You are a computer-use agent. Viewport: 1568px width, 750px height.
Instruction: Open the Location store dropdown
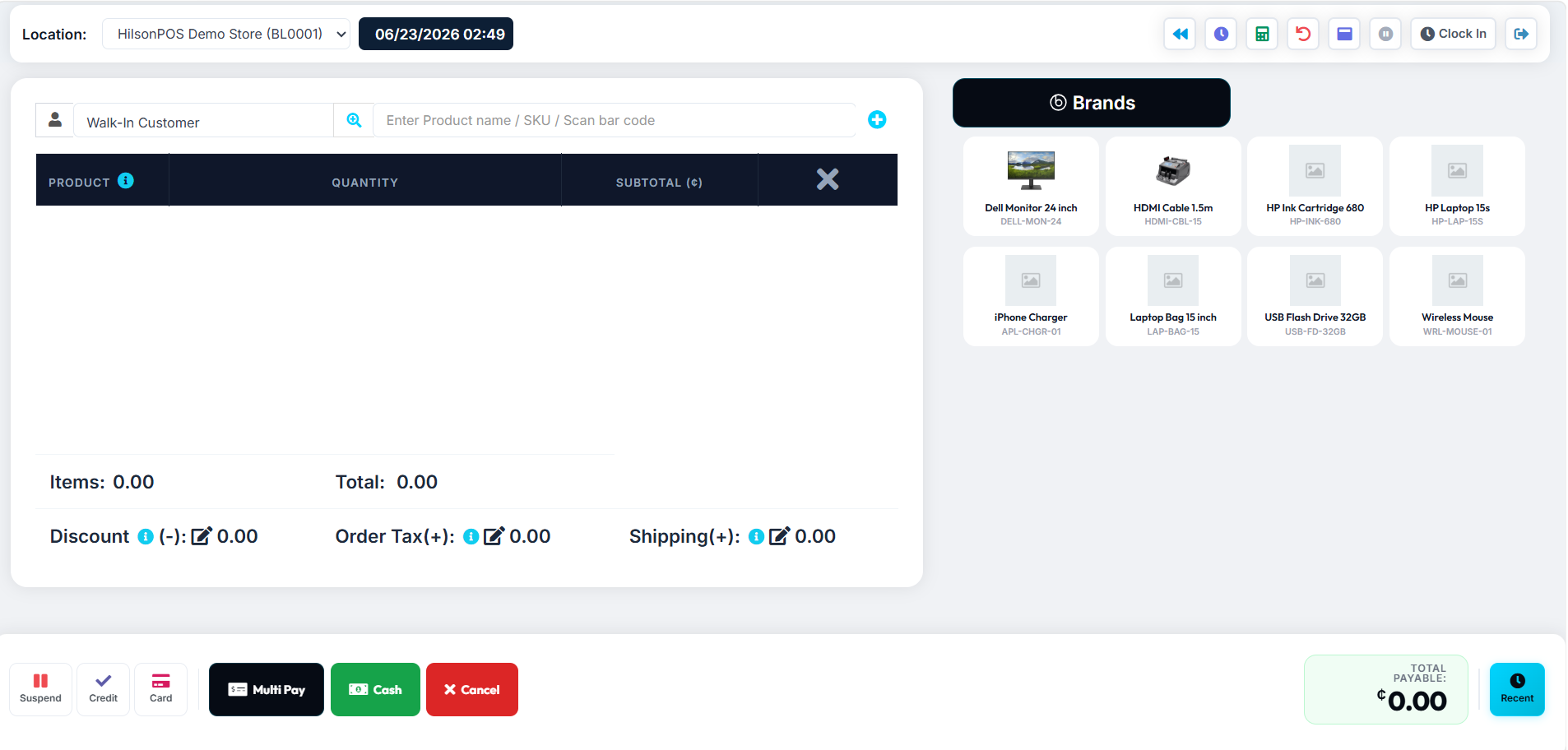(226, 34)
